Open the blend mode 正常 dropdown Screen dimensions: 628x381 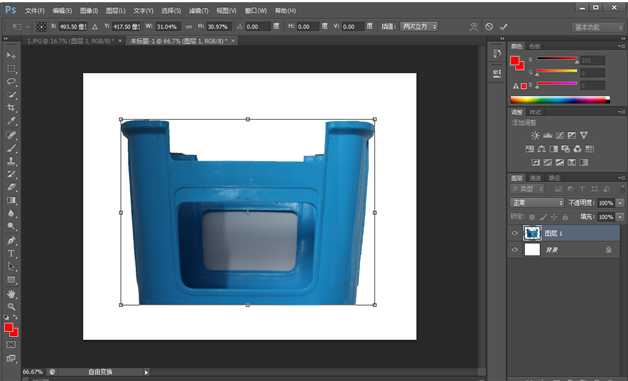537,203
